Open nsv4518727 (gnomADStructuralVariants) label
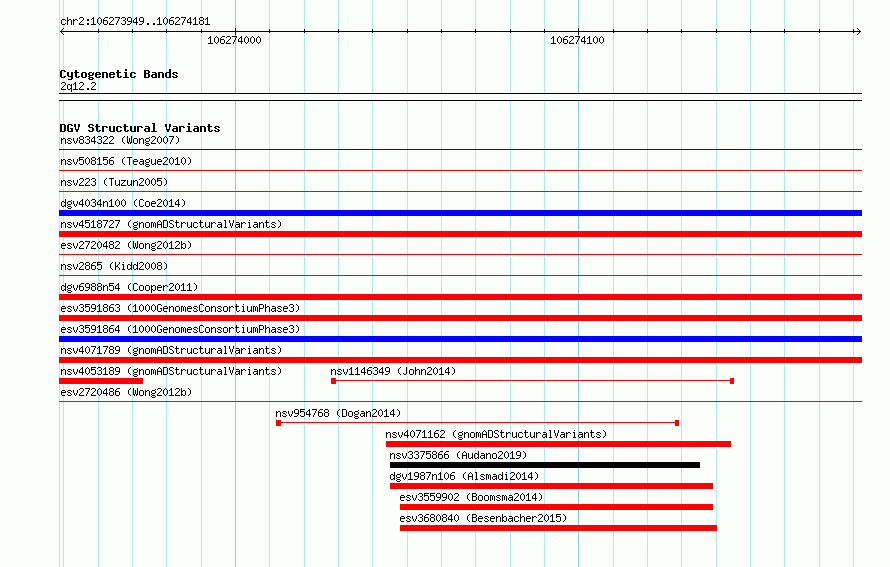This screenshot has width=890, height=567. click(x=171, y=224)
